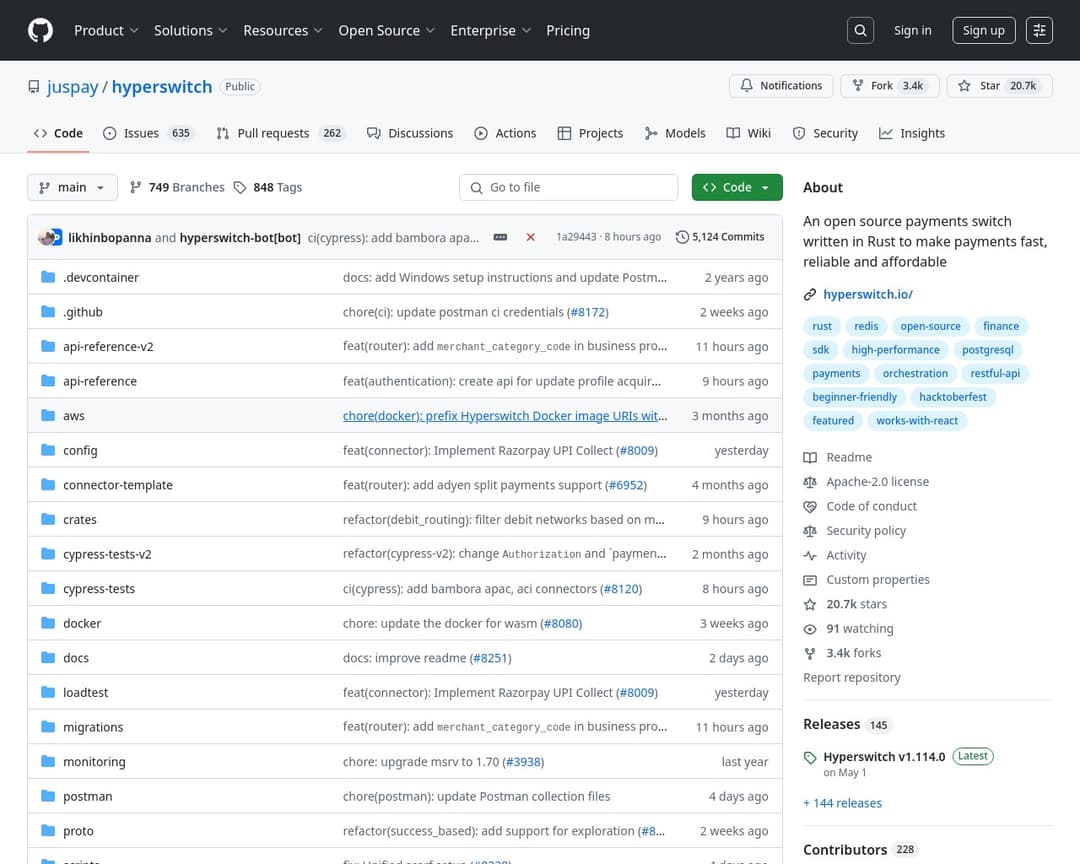Expand the Solutions menu
This screenshot has width=1080, height=864.
click(190, 30)
